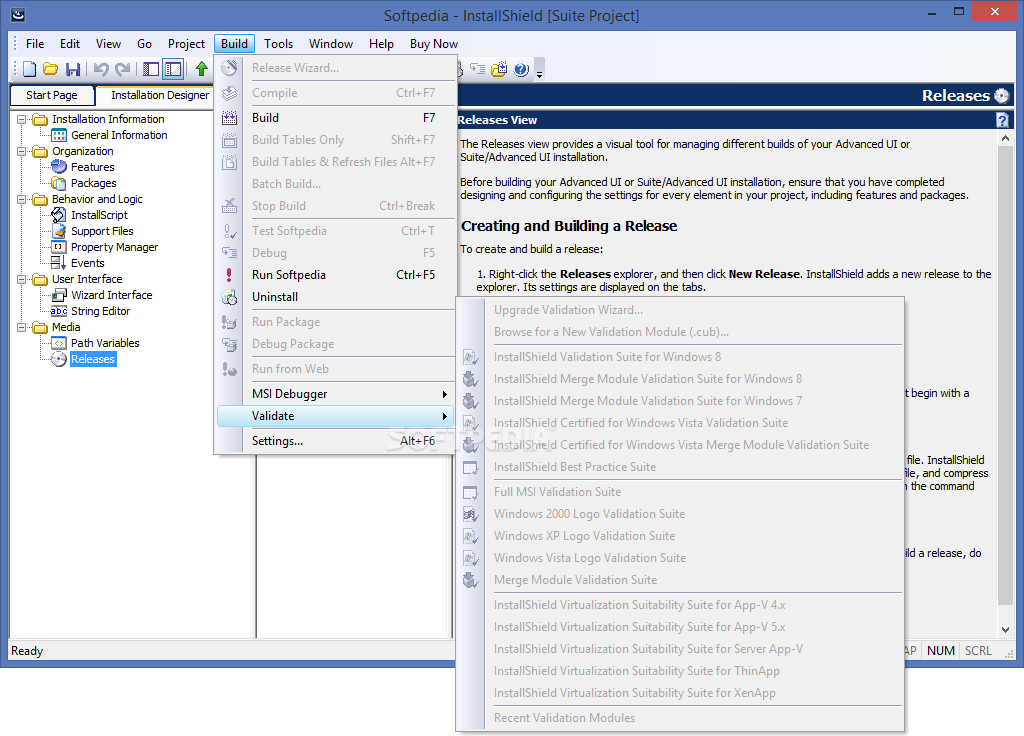The image size is (1024, 736).
Task: Switch to the Installation Designer tab
Action: [155, 95]
